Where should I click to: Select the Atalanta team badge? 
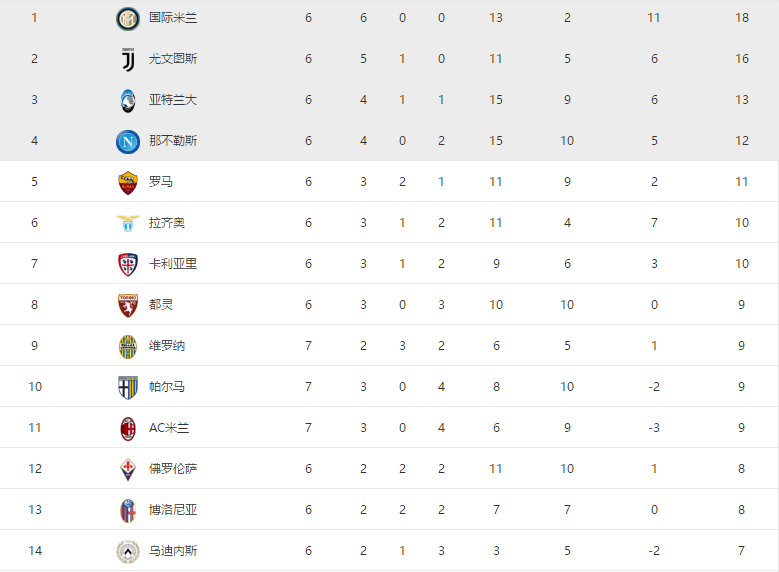click(128, 101)
